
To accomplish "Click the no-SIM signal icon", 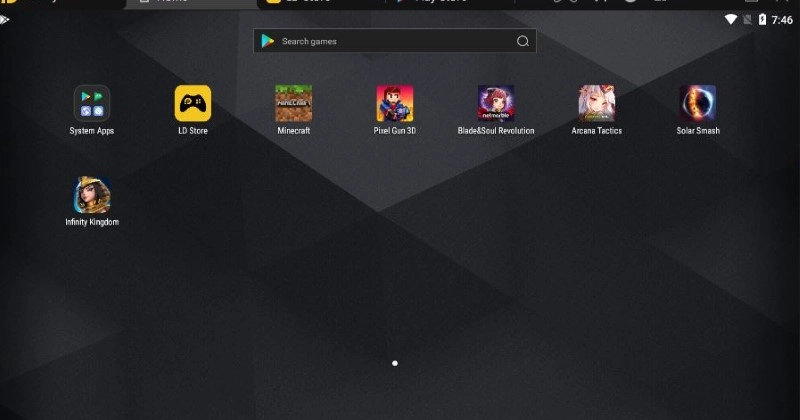I will 747,19.
